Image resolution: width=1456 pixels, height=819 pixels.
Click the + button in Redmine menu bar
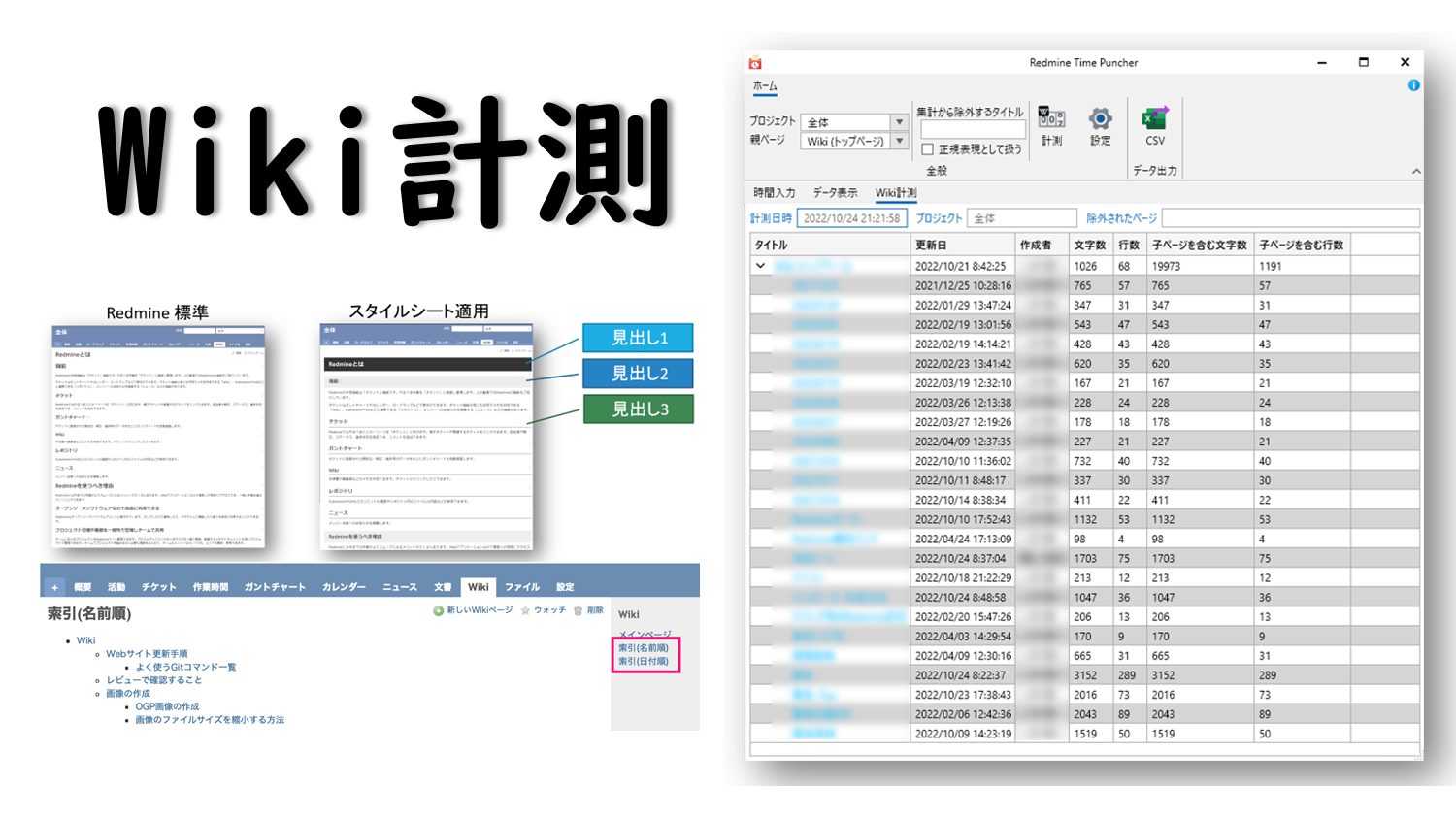click(54, 587)
